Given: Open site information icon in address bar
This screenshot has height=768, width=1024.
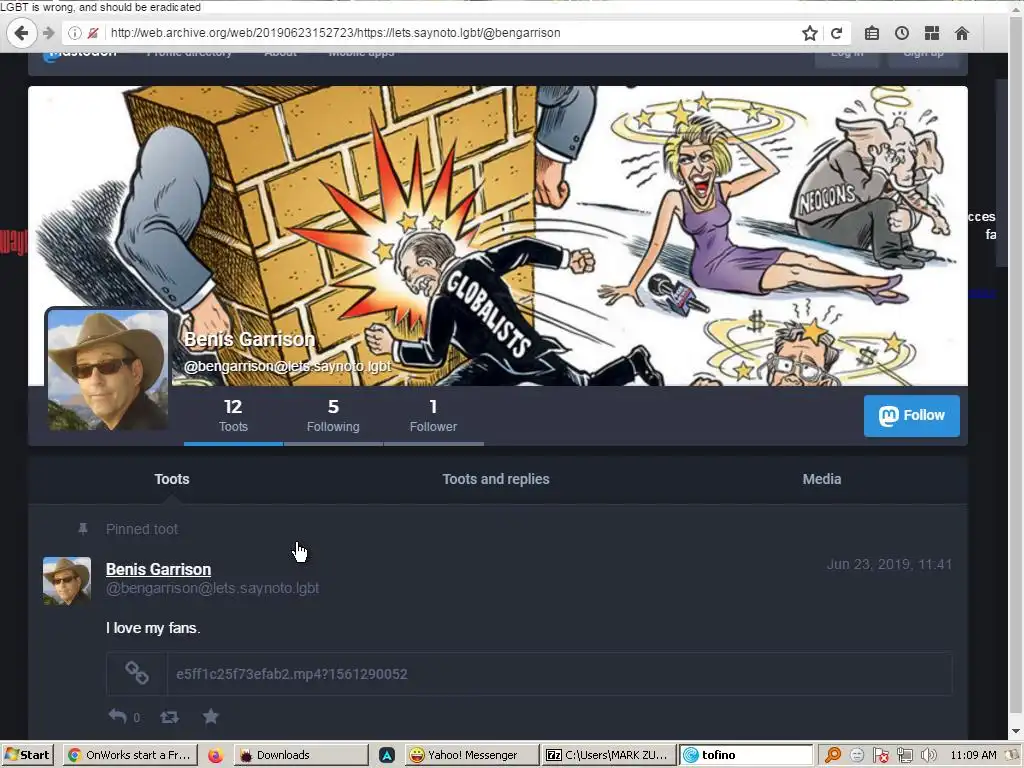Looking at the screenshot, I should [x=74, y=33].
